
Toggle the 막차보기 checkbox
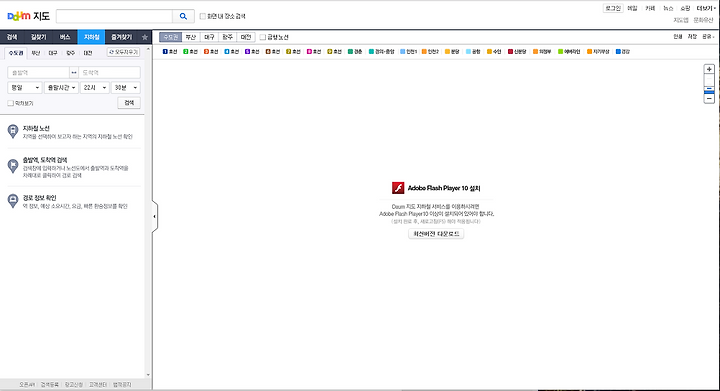[x=11, y=103]
